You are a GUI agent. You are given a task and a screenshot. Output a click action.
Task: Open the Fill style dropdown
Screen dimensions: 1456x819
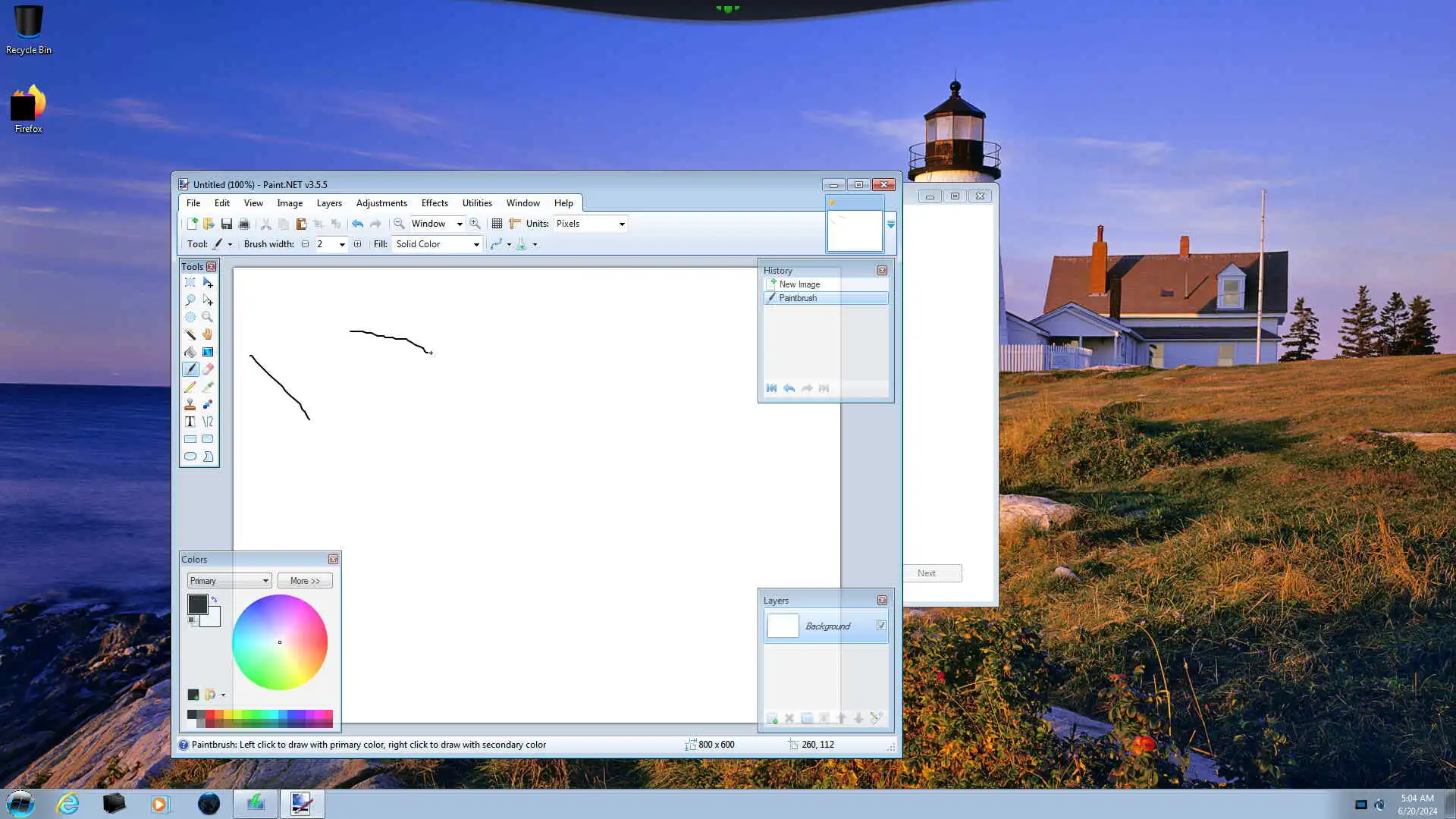click(438, 244)
